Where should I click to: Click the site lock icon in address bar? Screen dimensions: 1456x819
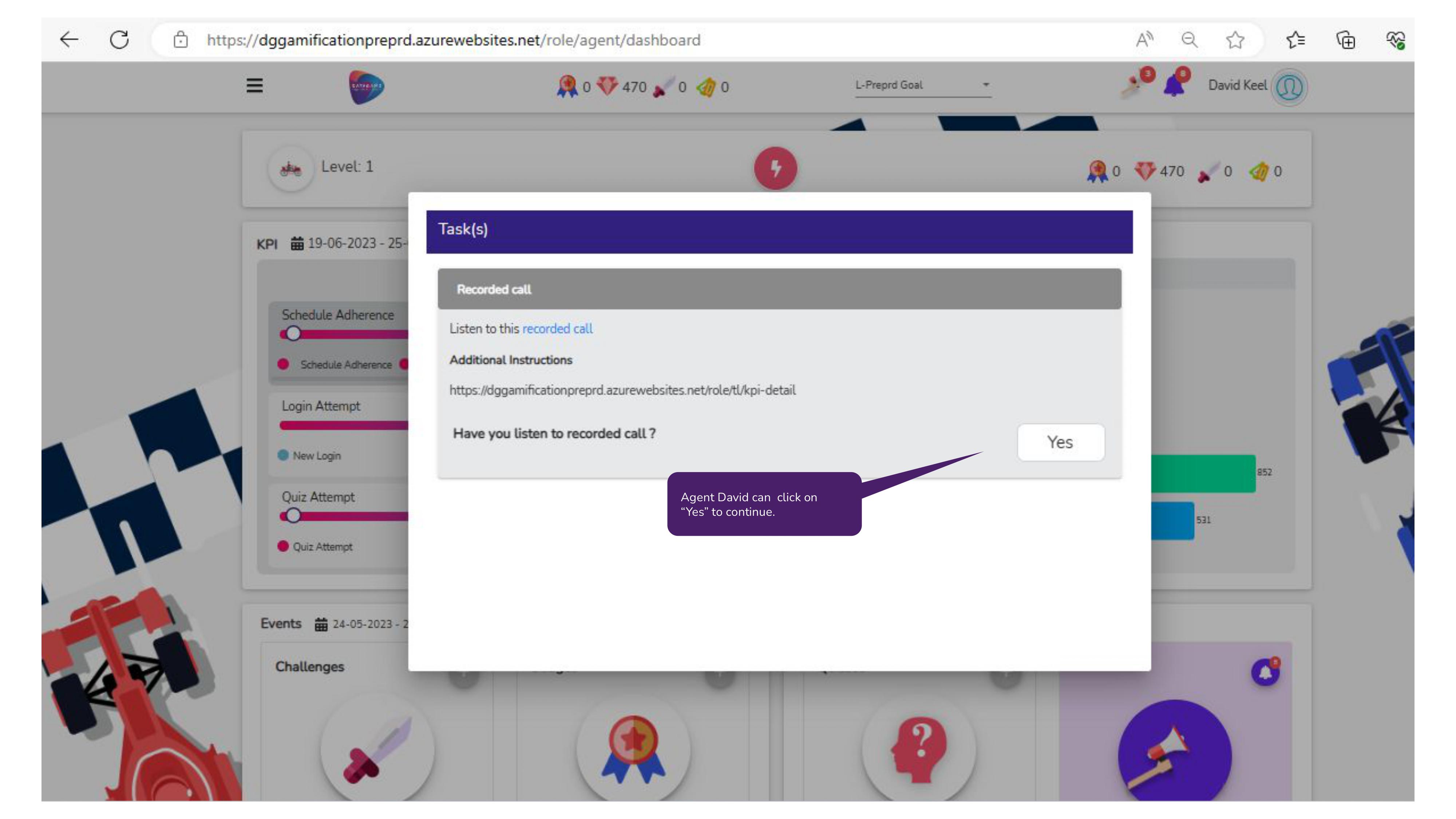[180, 40]
